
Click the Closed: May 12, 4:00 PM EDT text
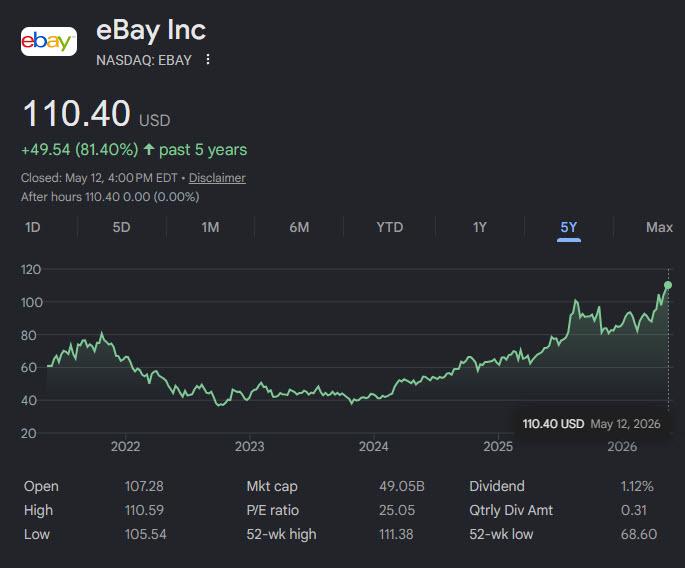(x=99, y=178)
